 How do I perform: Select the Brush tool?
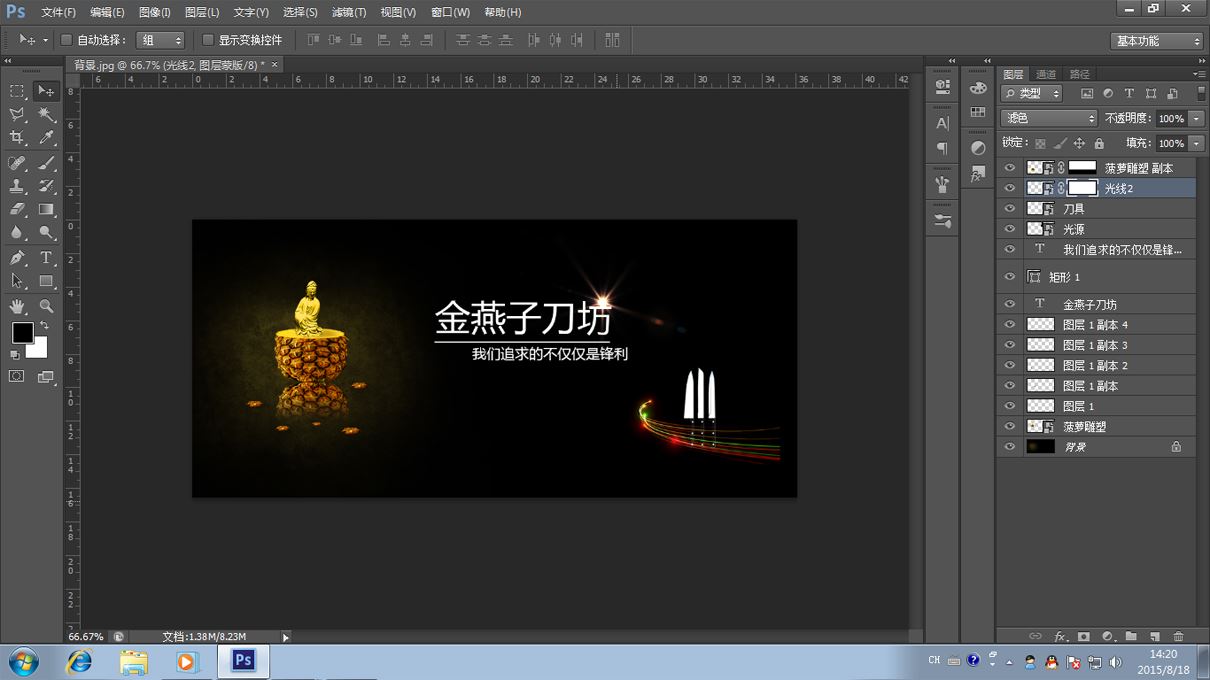coord(46,163)
